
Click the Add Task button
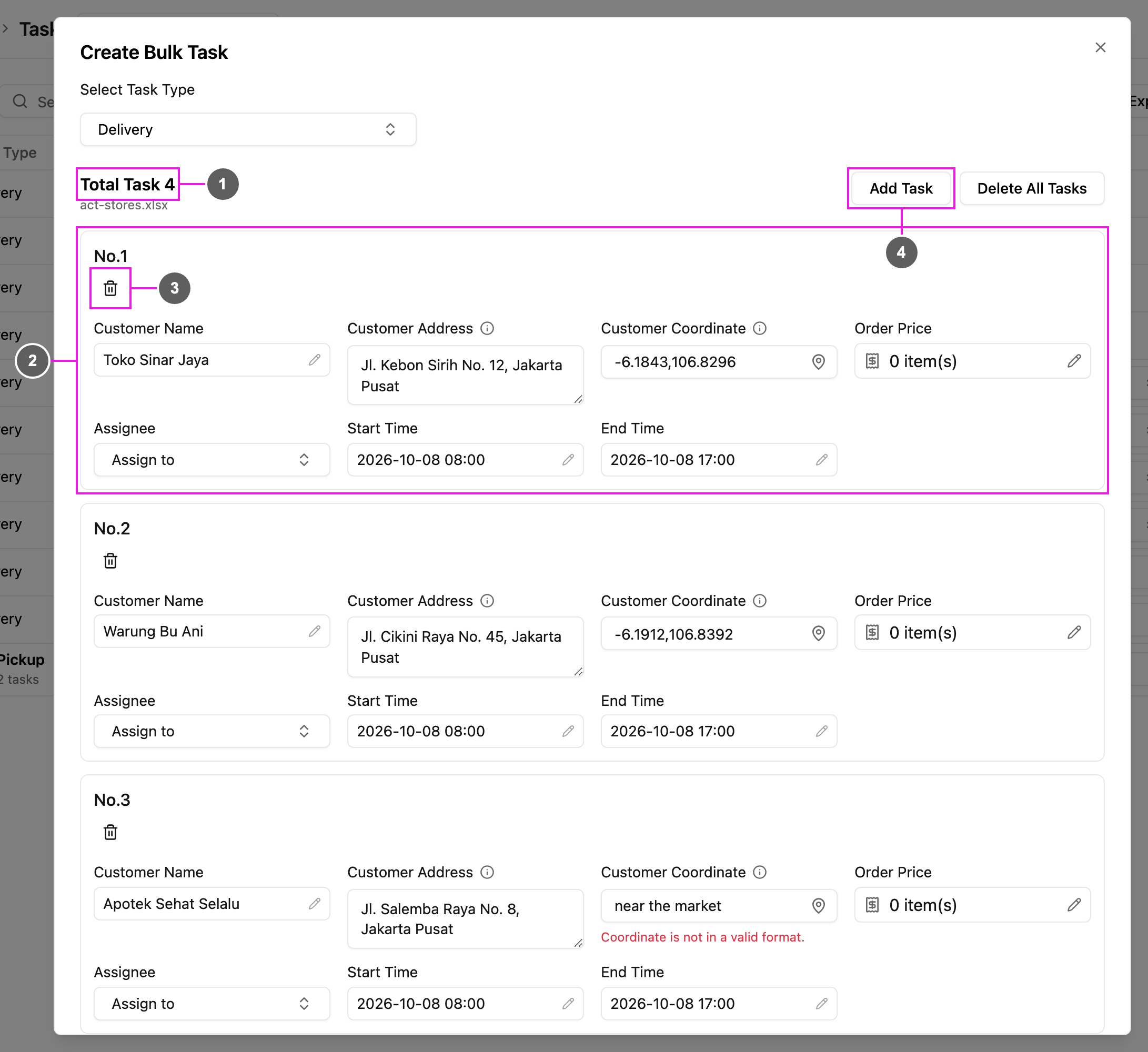pos(901,188)
